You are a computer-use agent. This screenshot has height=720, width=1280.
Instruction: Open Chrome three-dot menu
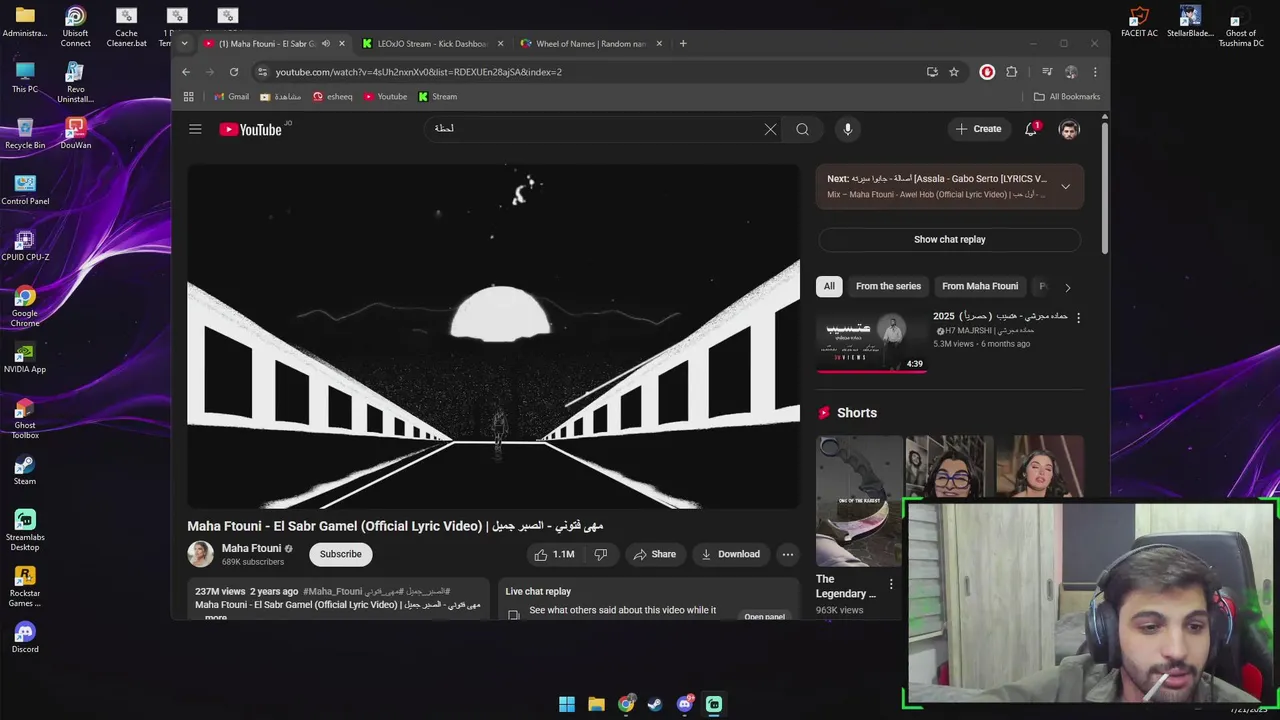(1095, 72)
